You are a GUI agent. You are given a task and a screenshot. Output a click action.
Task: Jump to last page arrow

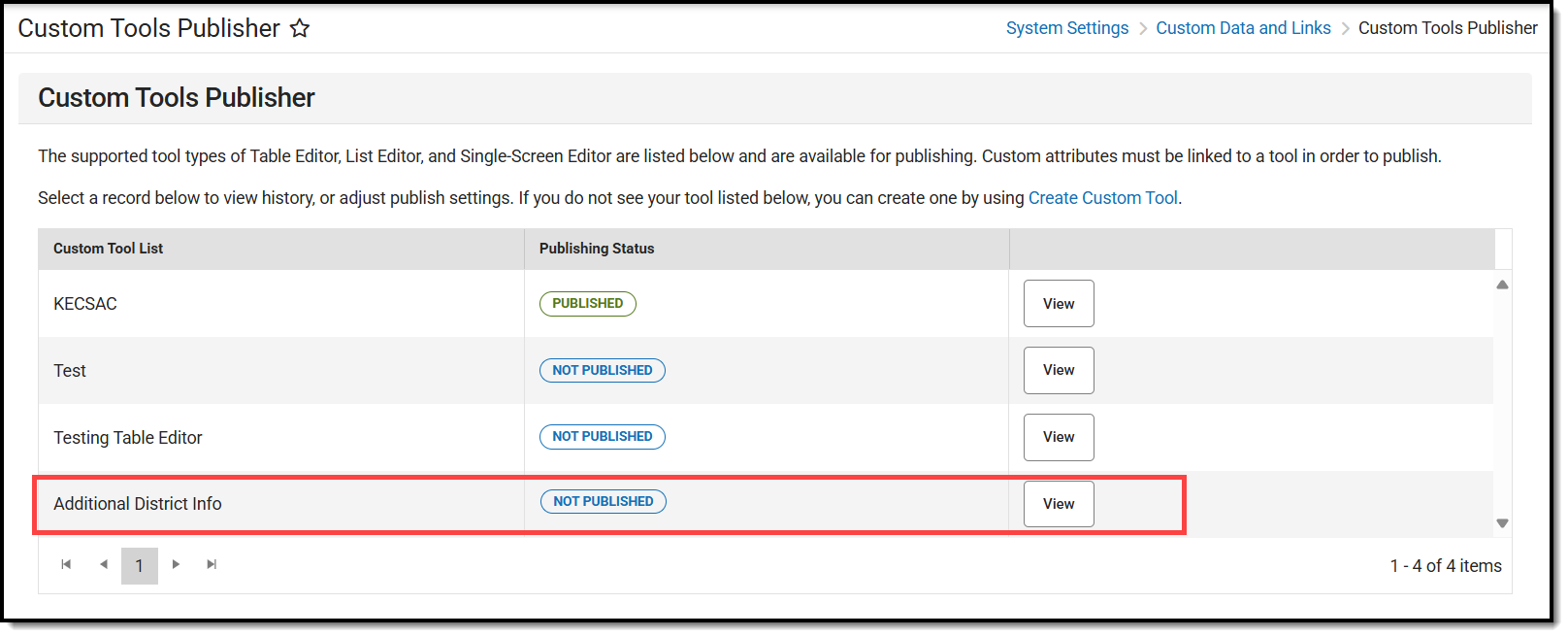pos(212,564)
